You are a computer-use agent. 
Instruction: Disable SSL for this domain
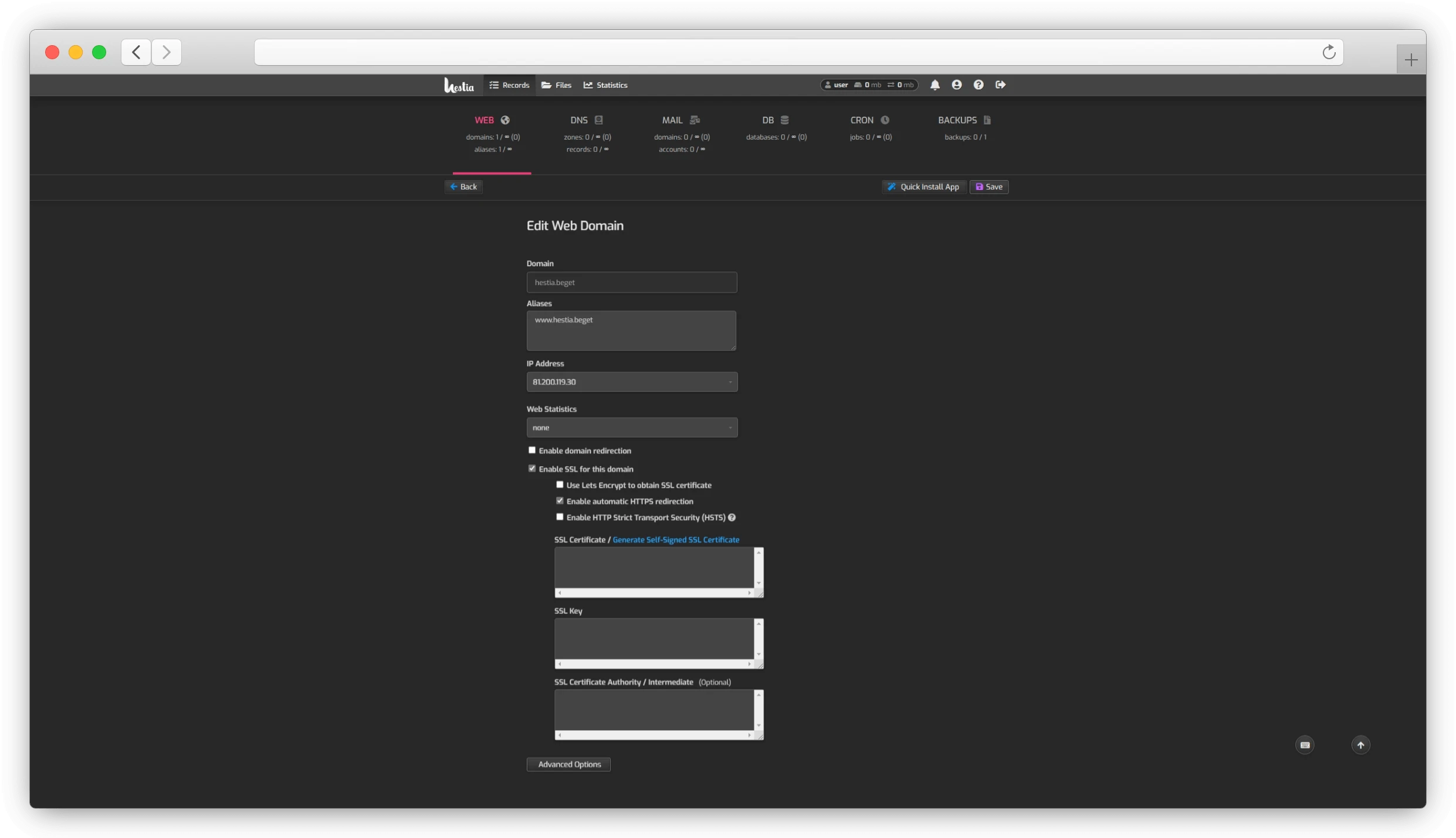(x=531, y=469)
